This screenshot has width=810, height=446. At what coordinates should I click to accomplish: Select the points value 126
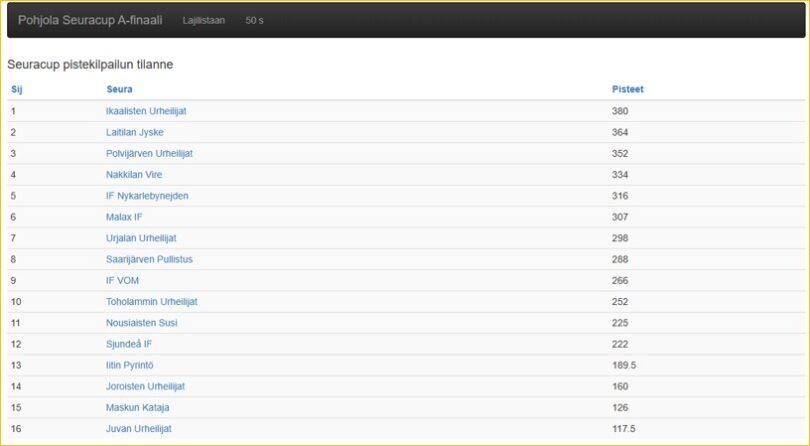(620, 408)
